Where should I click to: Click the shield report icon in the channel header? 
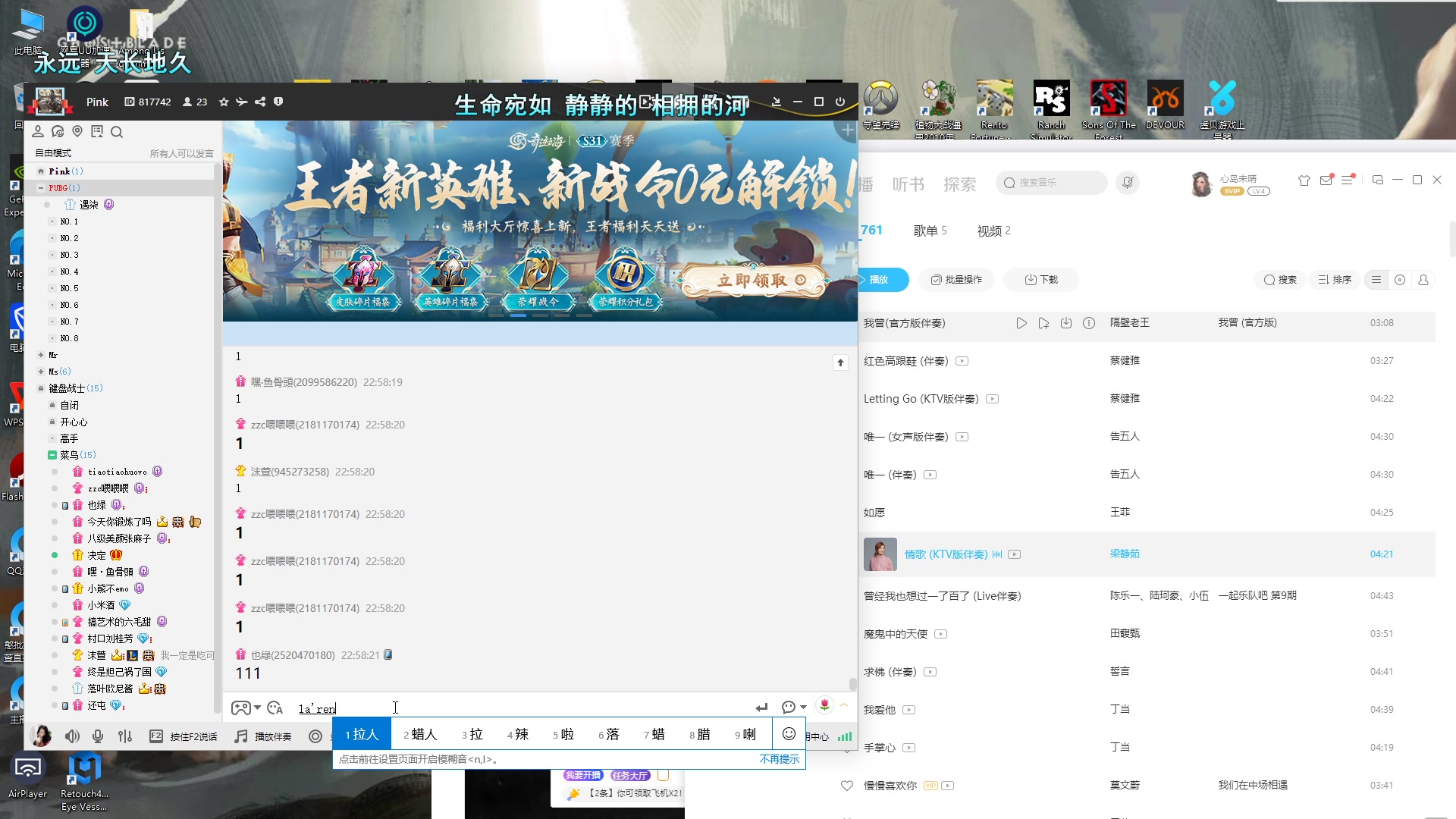(278, 102)
